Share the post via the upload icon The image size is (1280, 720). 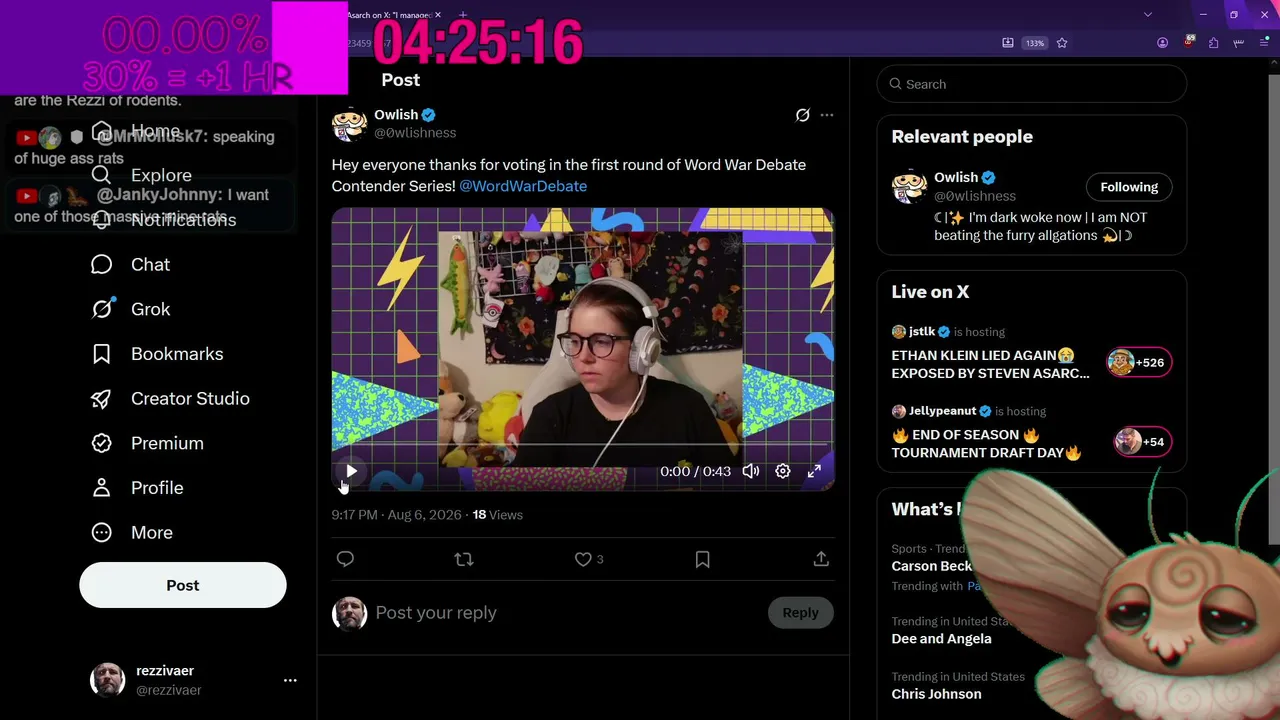(x=821, y=559)
